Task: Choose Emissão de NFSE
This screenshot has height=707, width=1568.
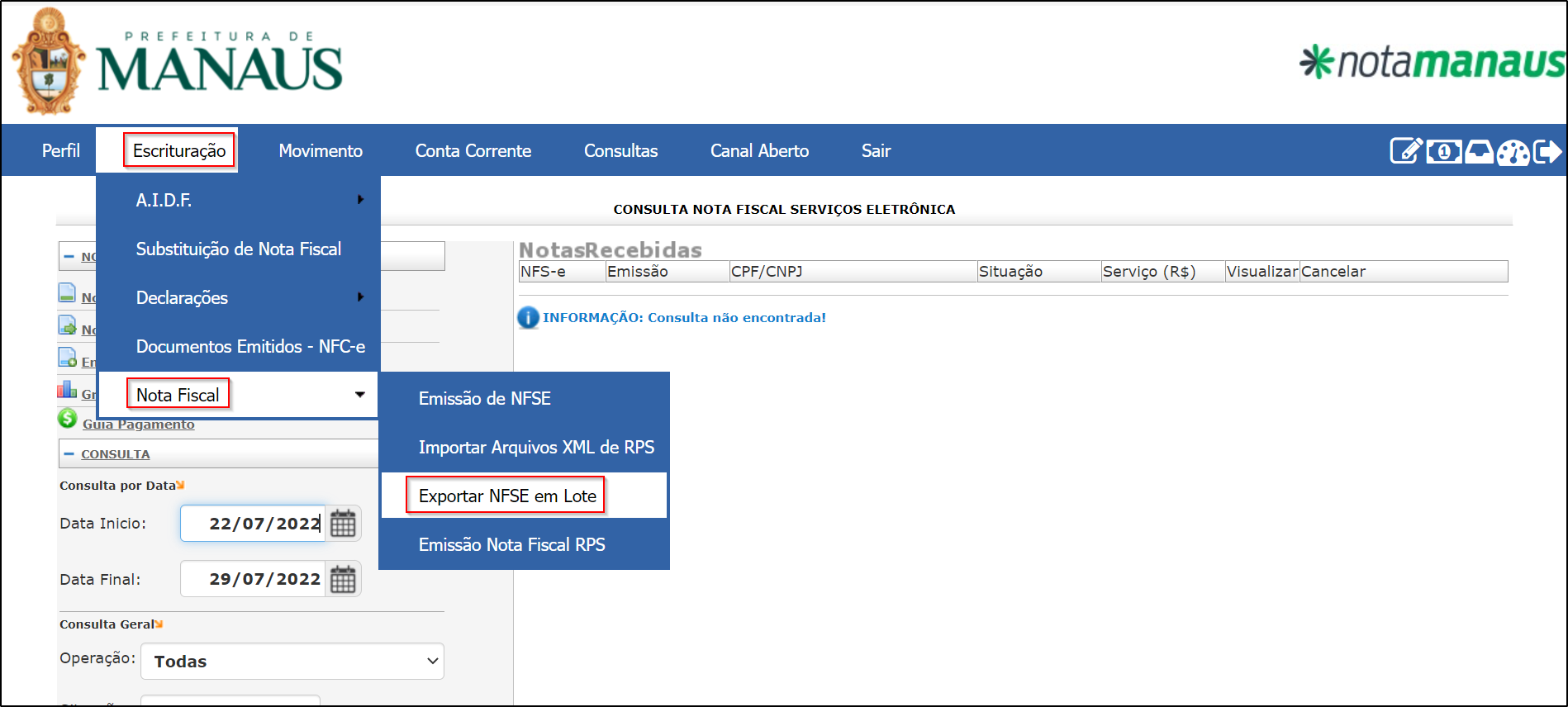Action: [485, 398]
